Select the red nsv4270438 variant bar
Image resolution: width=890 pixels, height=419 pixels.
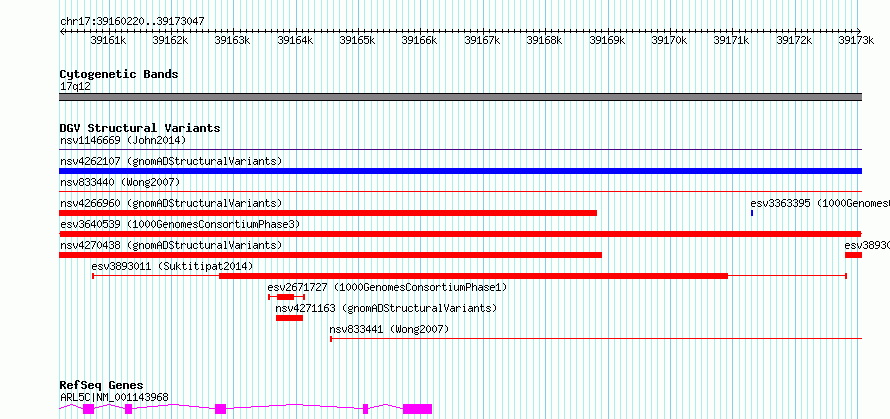[330, 255]
